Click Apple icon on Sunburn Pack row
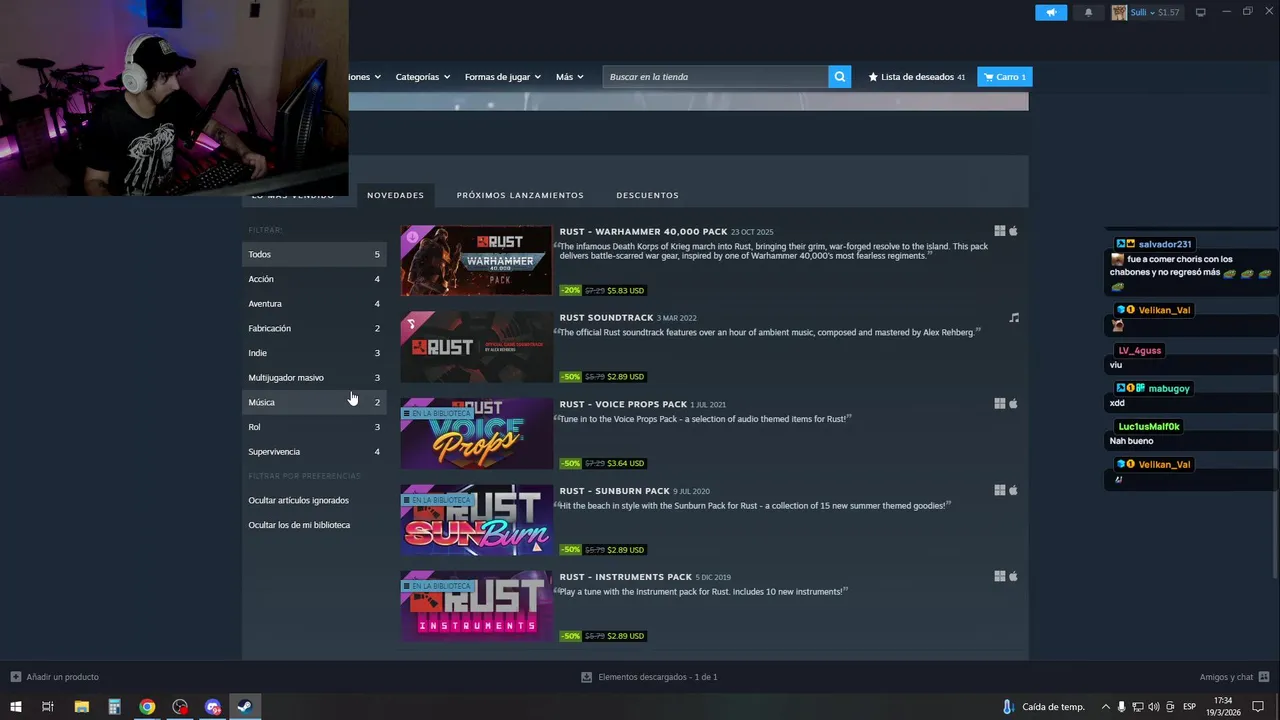 pos(1013,490)
